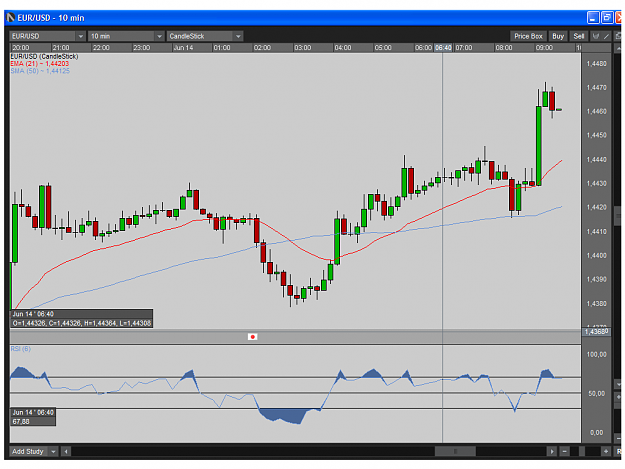Click the Add Study button
Viewport: 625px width, 469px height.
[x=28, y=451]
